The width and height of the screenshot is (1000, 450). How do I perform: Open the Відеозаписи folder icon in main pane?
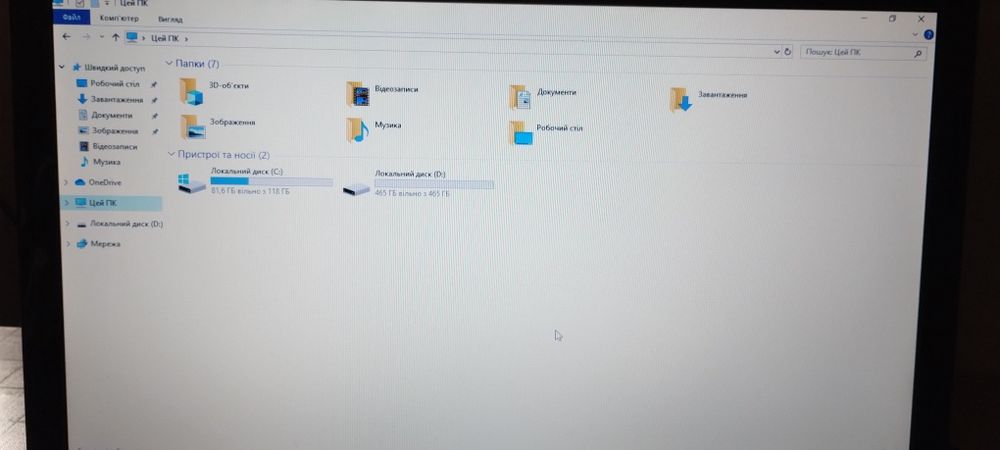tap(358, 94)
